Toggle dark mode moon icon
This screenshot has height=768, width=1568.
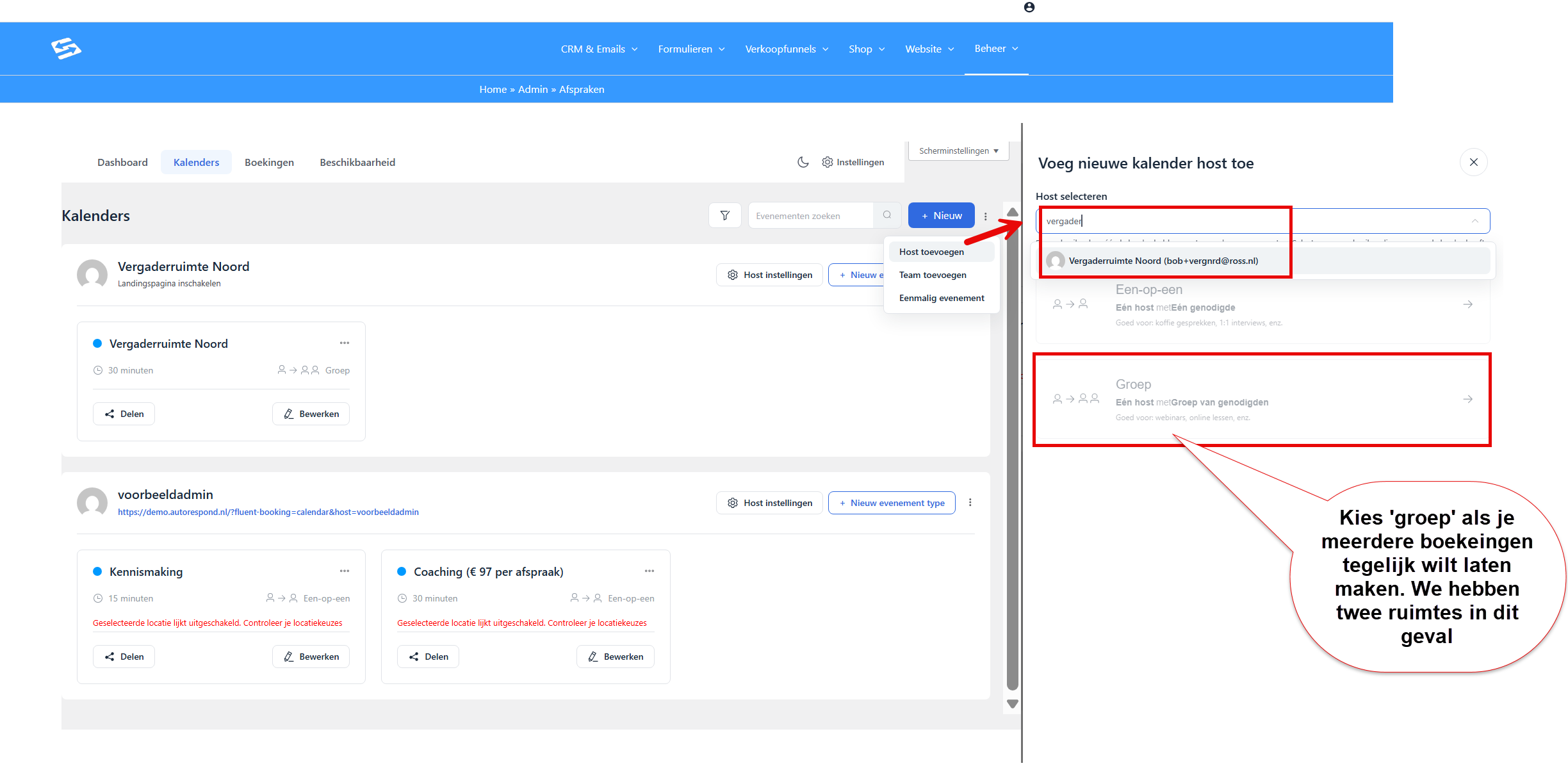click(x=803, y=162)
